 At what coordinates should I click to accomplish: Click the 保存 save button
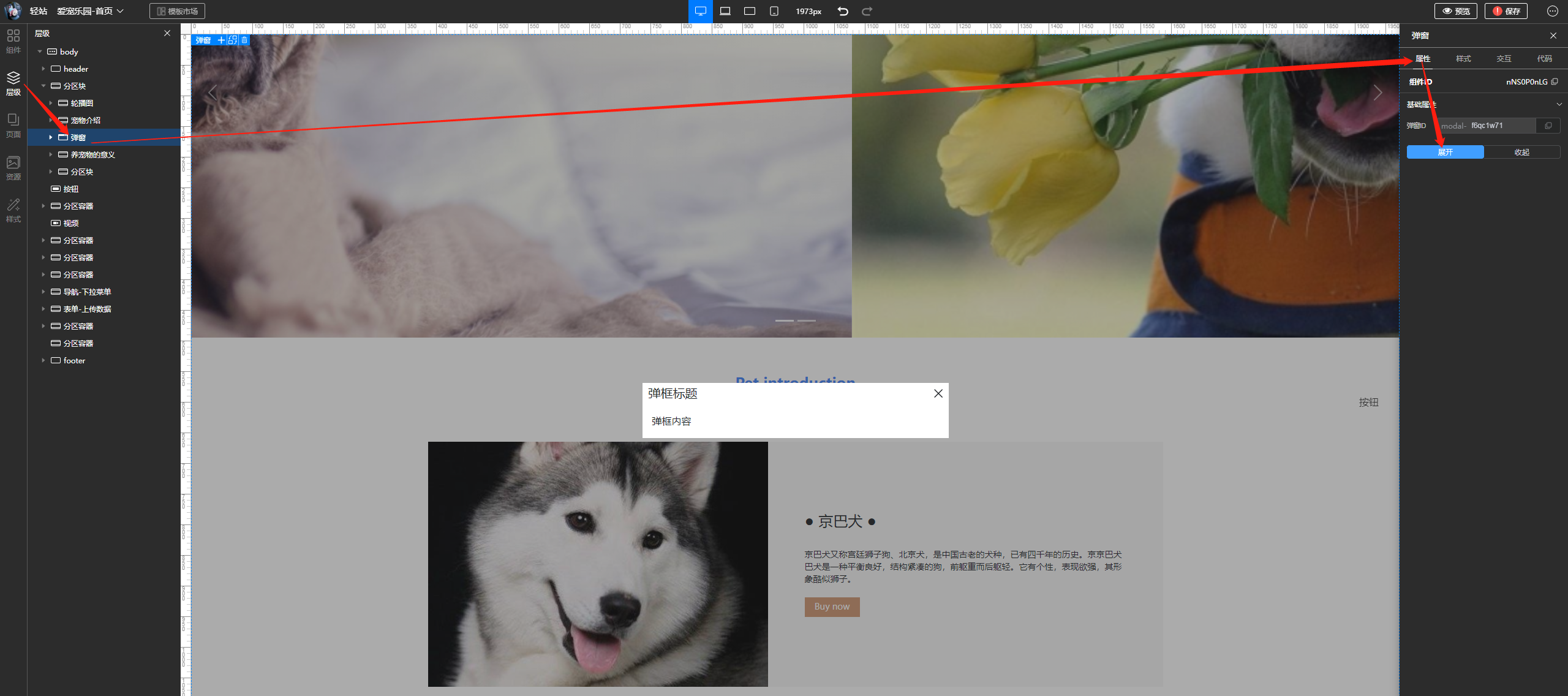[x=1506, y=11]
